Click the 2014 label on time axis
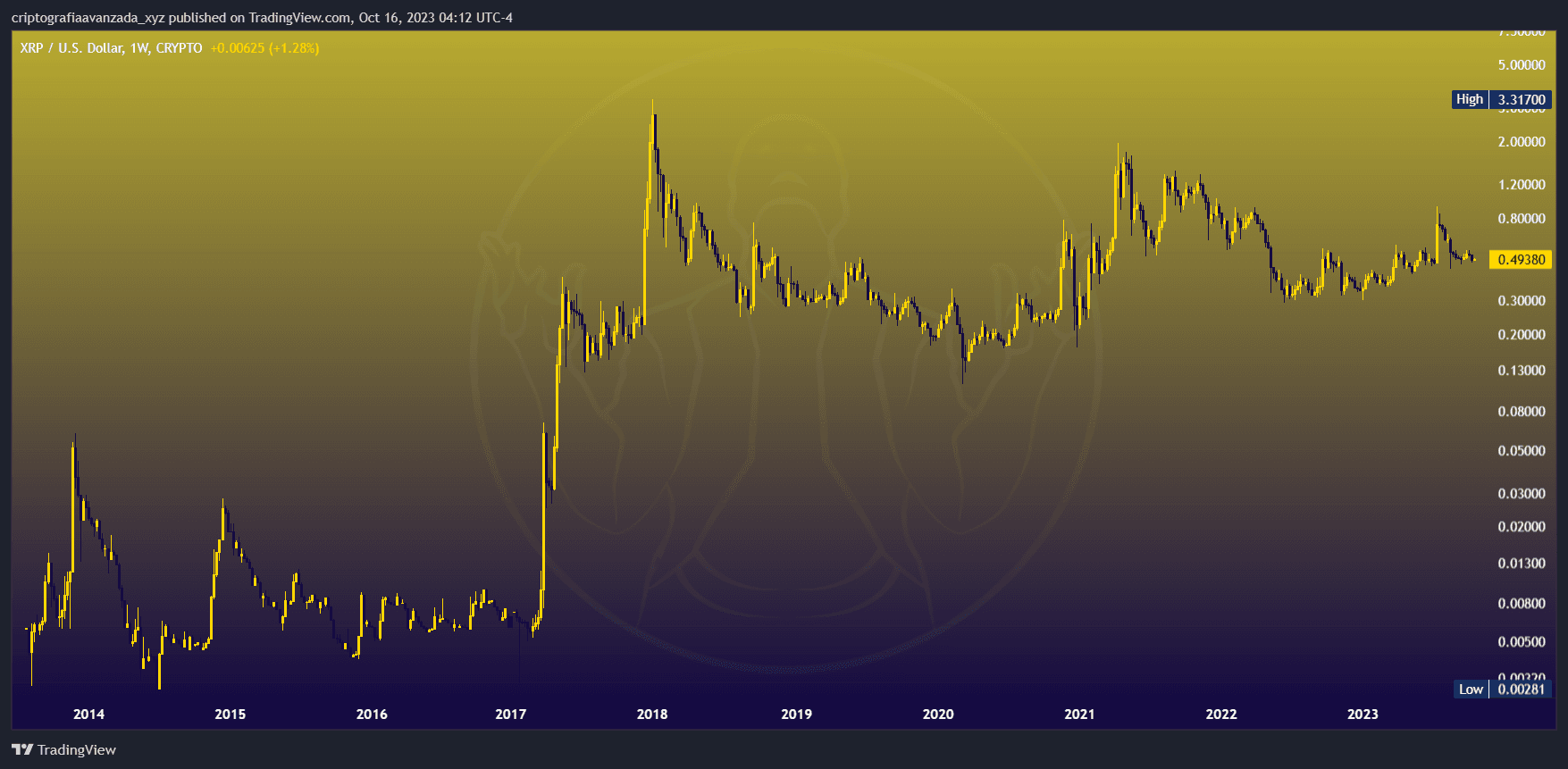The height and width of the screenshot is (769, 1568). pos(88,714)
